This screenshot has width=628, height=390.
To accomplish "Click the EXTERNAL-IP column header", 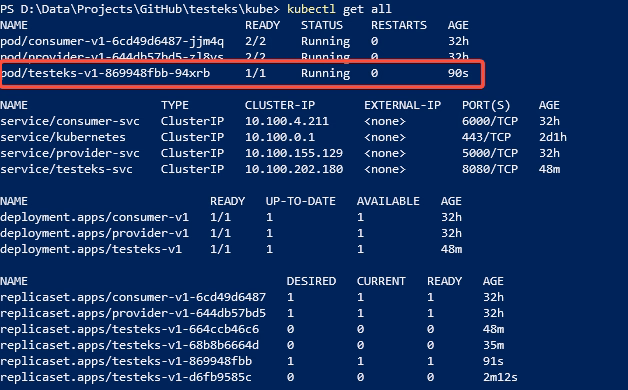I will click(x=403, y=105).
